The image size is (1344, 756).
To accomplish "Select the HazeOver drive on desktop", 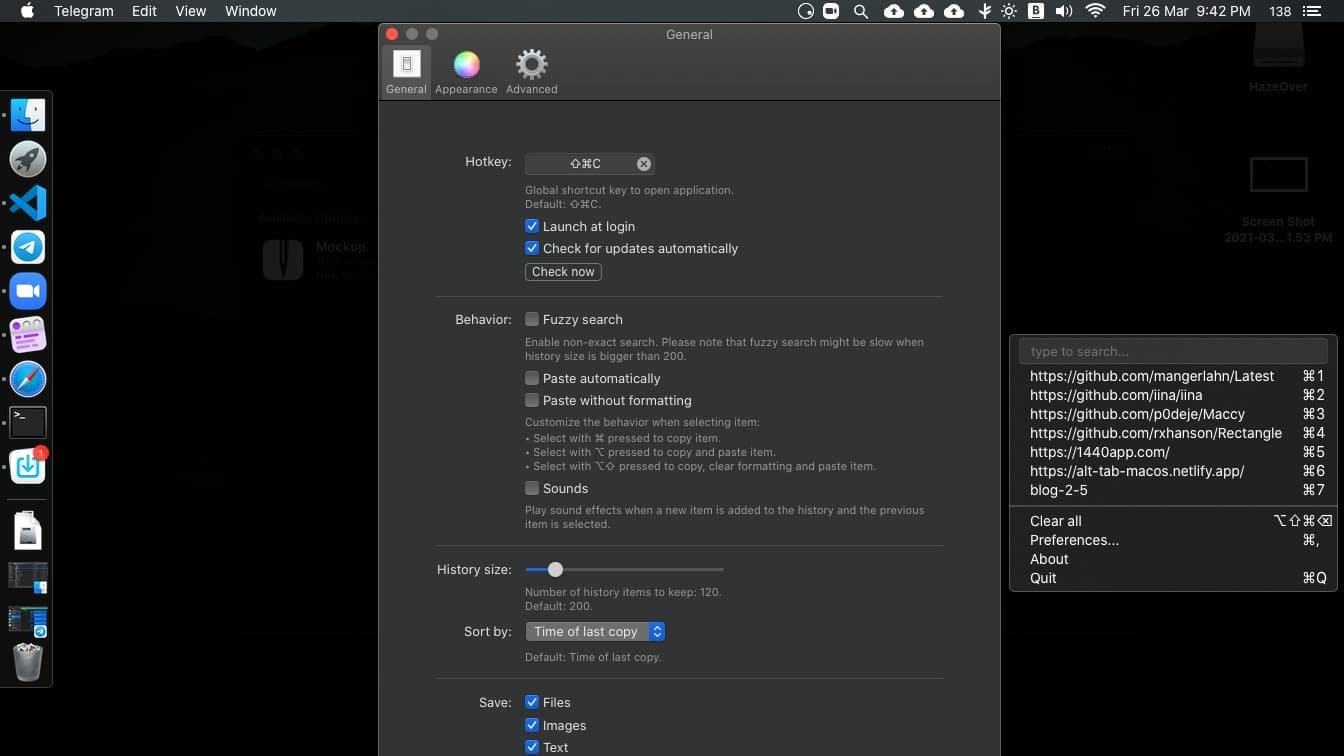I will tap(1278, 60).
